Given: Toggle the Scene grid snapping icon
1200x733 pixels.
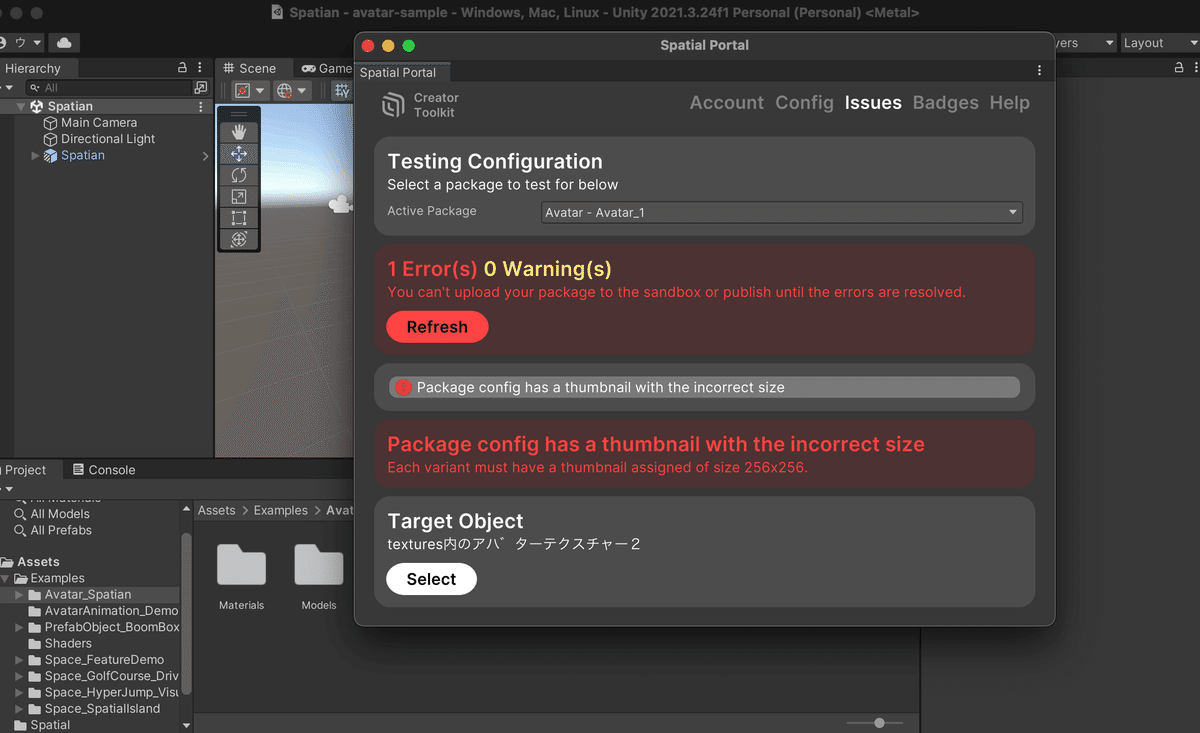Looking at the screenshot, I should 342,91.
